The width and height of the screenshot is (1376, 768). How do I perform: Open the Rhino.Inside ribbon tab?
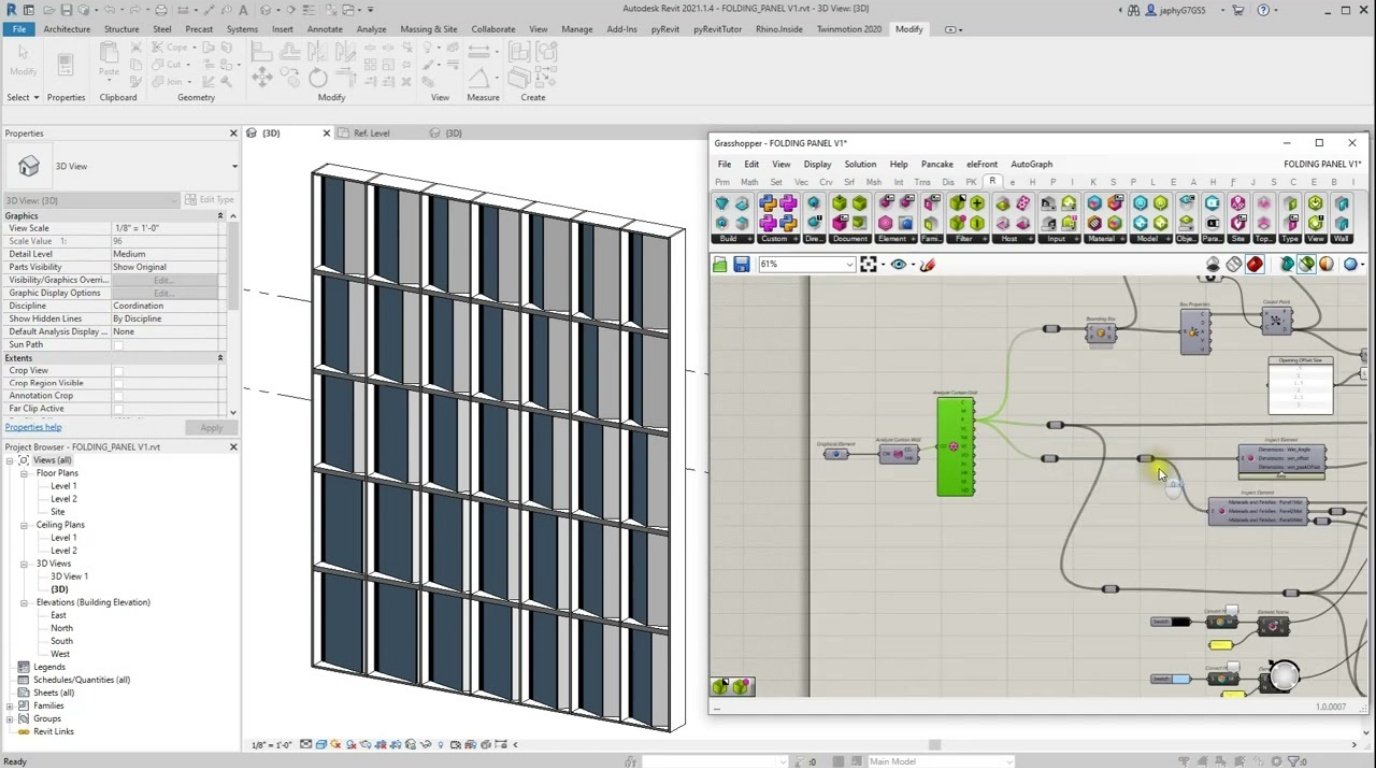coord(780,29)
